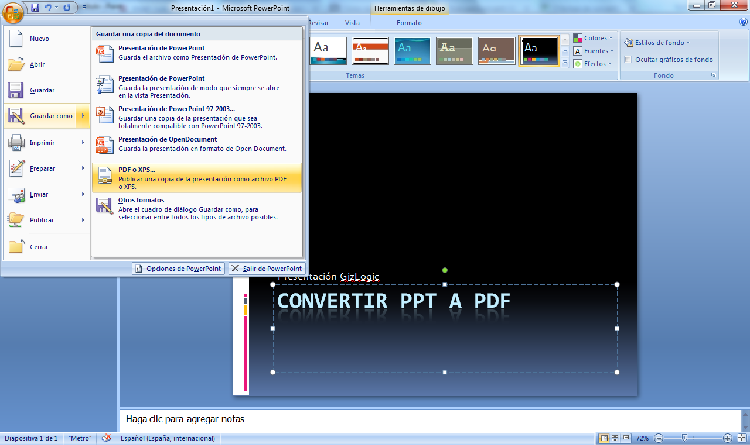Select the orange-banded theme thumbnail
750x445 pixels.
tap(370, 50)
